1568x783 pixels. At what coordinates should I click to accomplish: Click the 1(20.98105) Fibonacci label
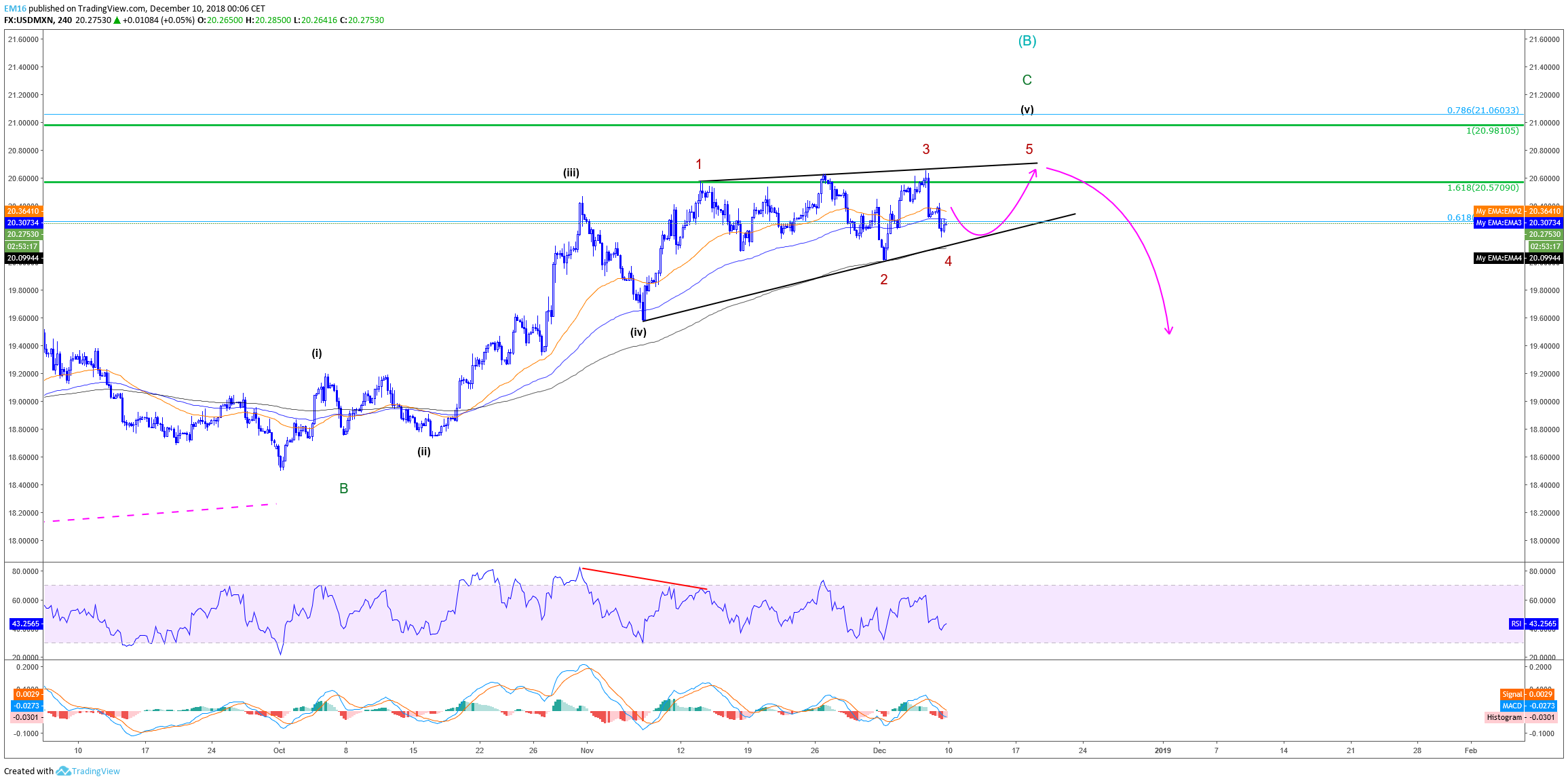(1492, 130)
